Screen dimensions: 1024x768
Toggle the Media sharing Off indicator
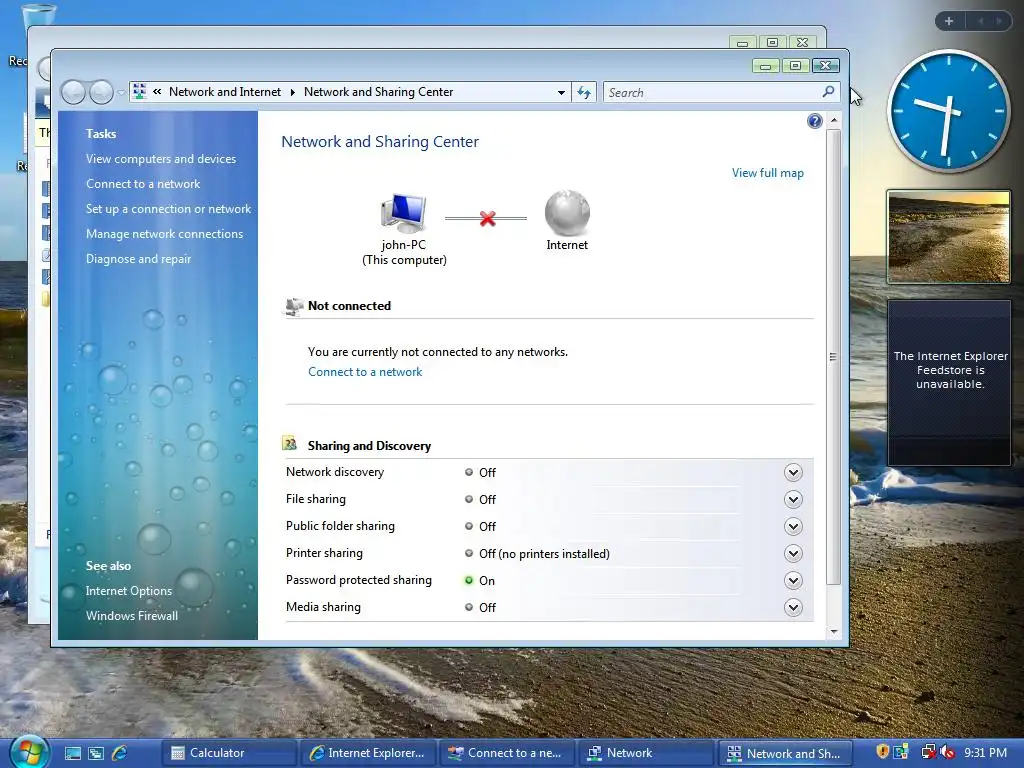tap(468, 607)
